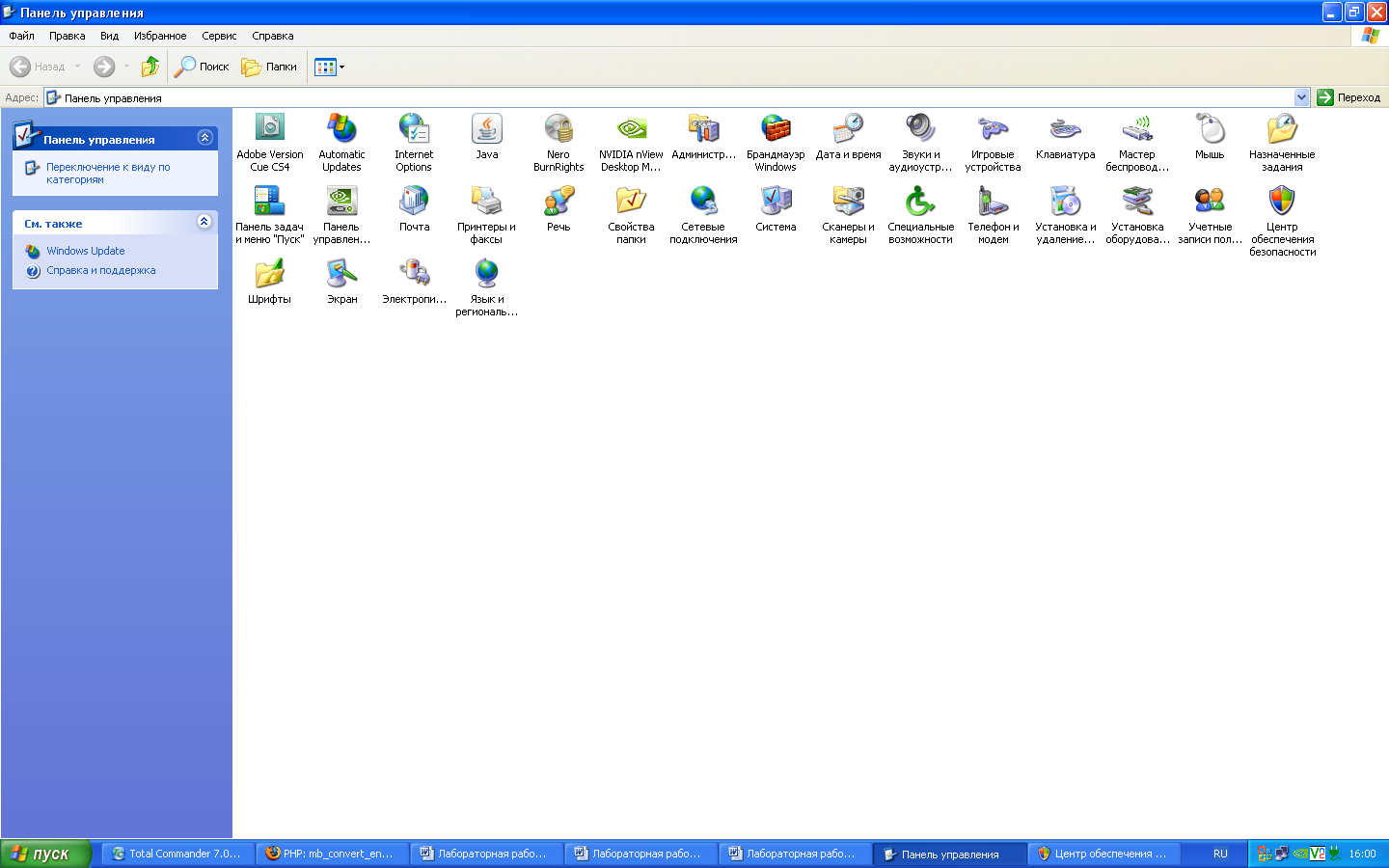
Task: Click Переключение к виду по категориям link
Action: pos(108,173)
